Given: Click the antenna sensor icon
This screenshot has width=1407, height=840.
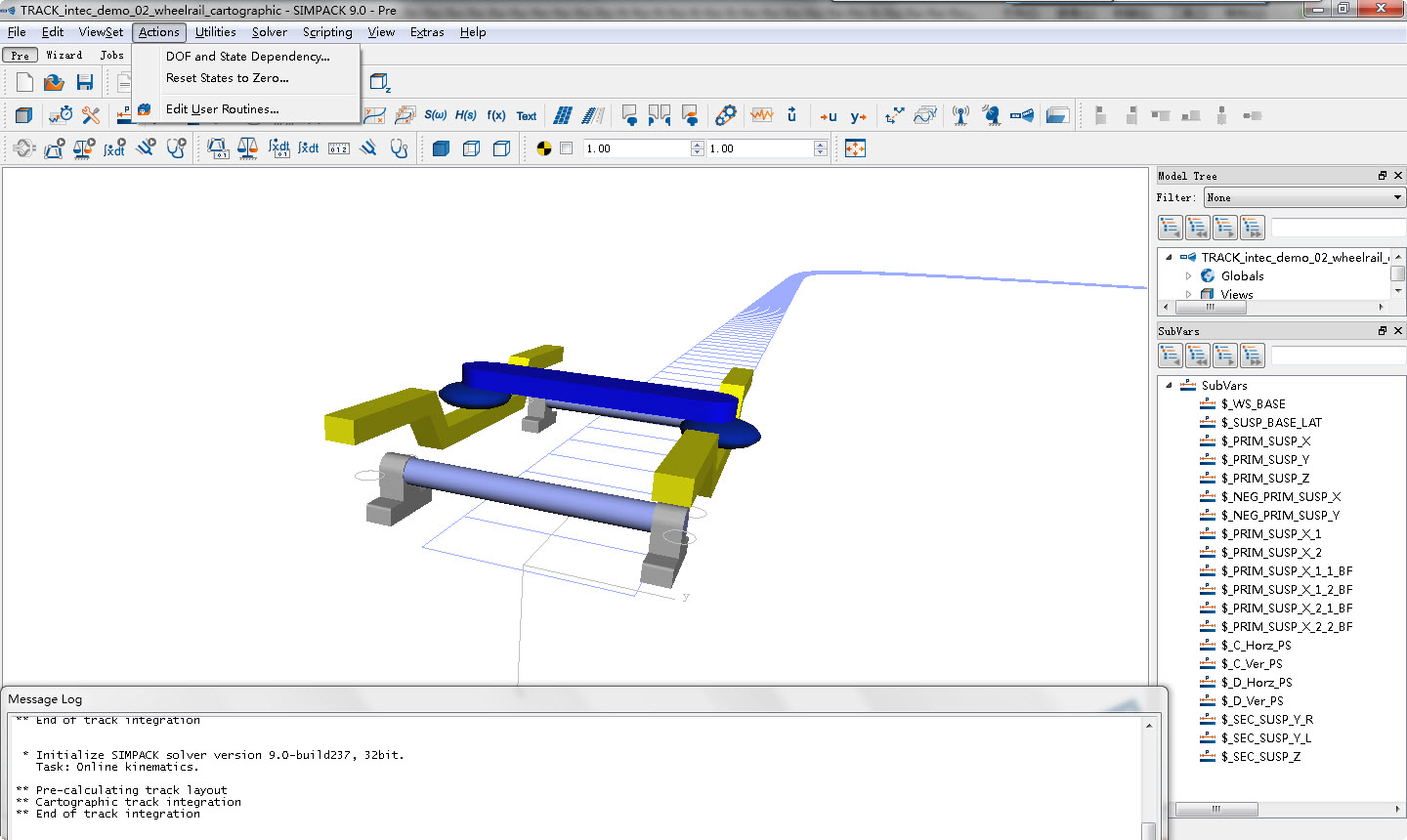Looking at the screenshot, I should [x=960, y=115].
